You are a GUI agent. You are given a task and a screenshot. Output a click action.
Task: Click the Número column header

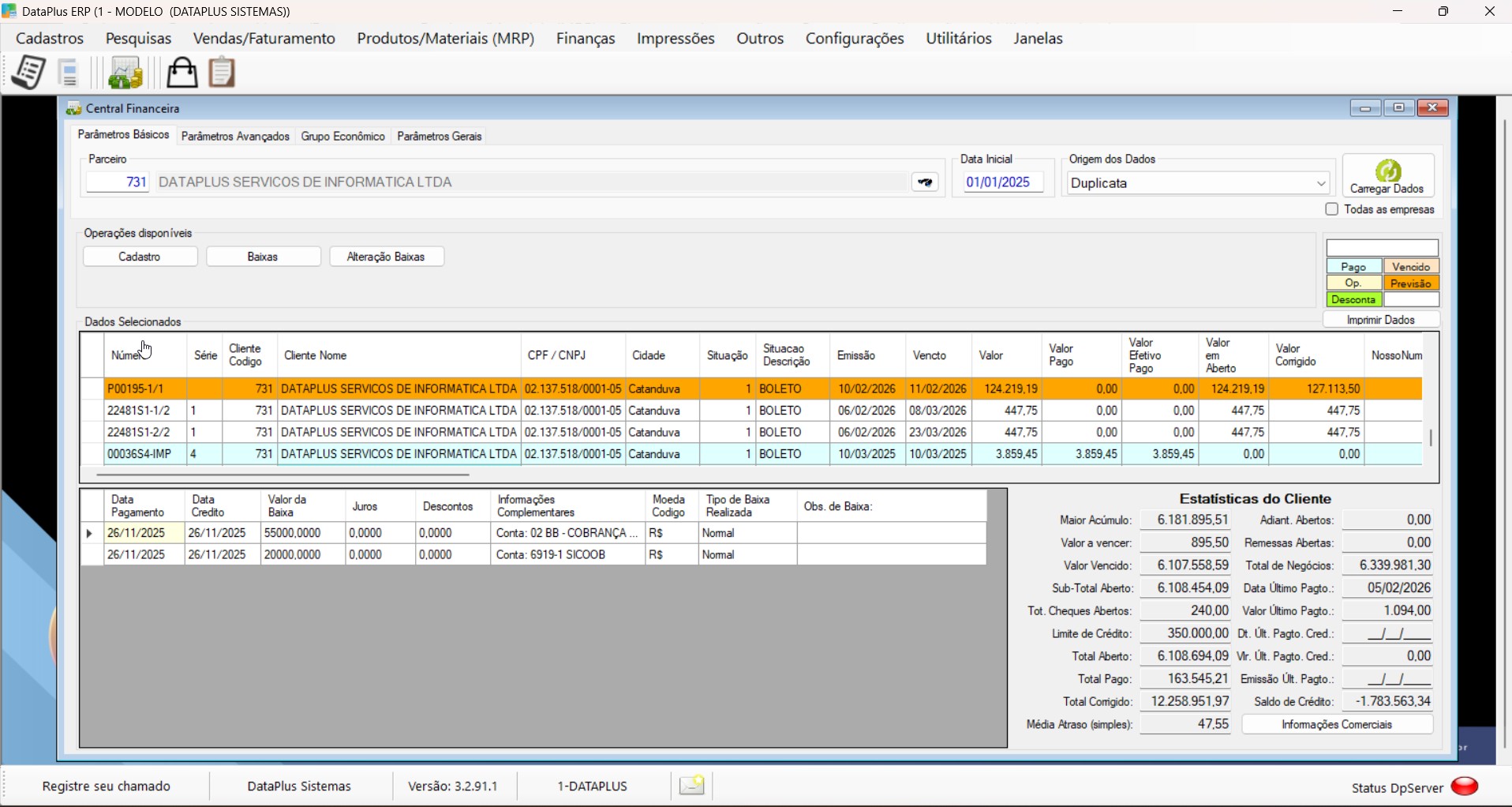[x=145, y=355]
